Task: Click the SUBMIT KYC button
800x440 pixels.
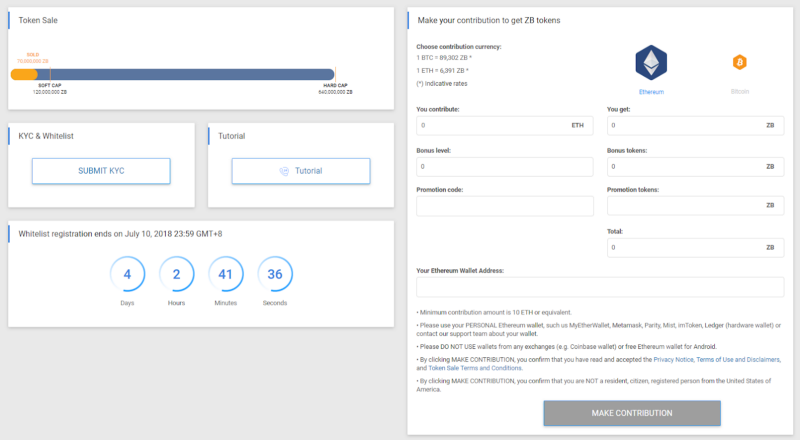Action: (101, 171)
